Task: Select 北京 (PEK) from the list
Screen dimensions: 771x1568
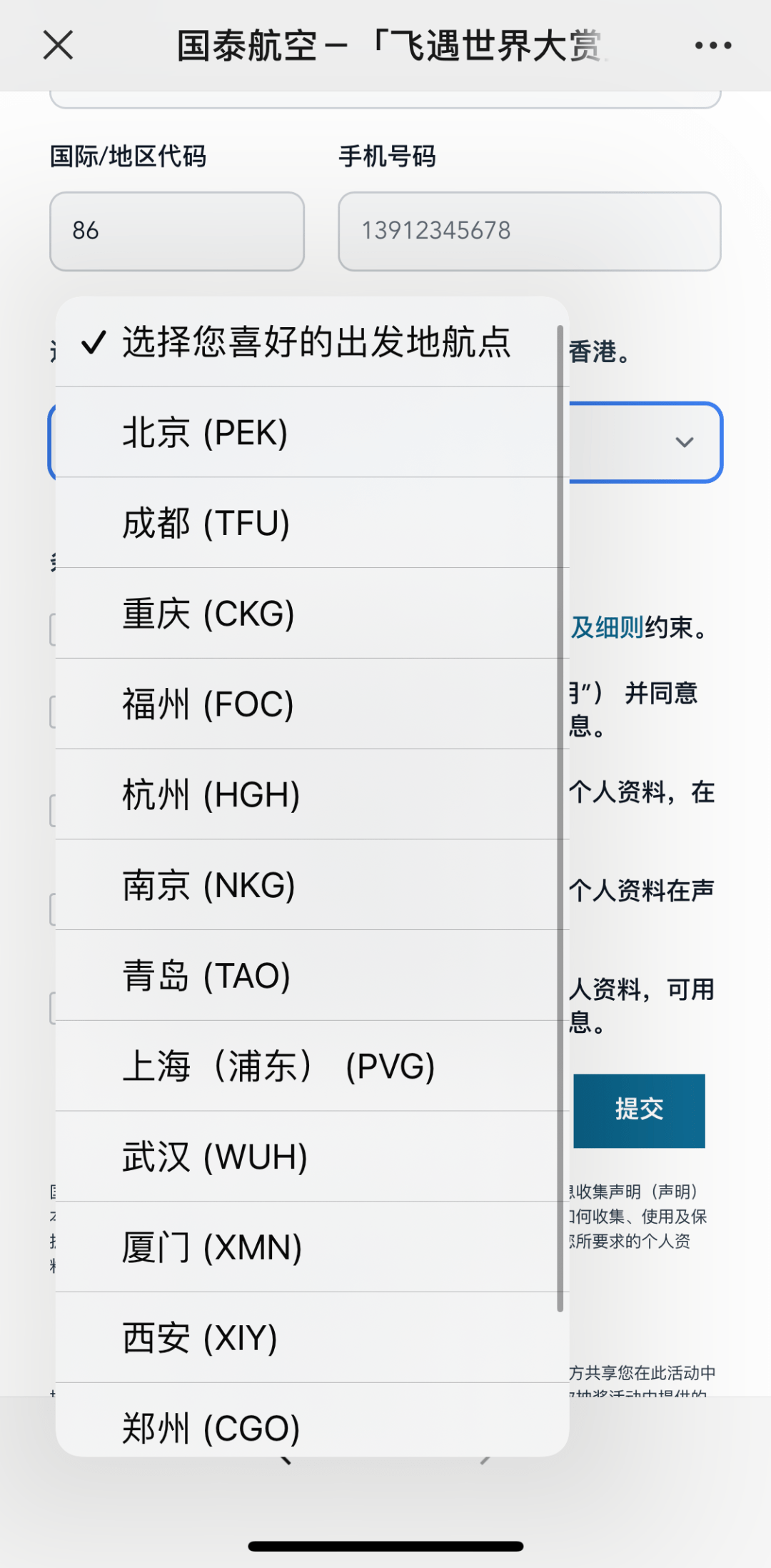Action: 312,432
